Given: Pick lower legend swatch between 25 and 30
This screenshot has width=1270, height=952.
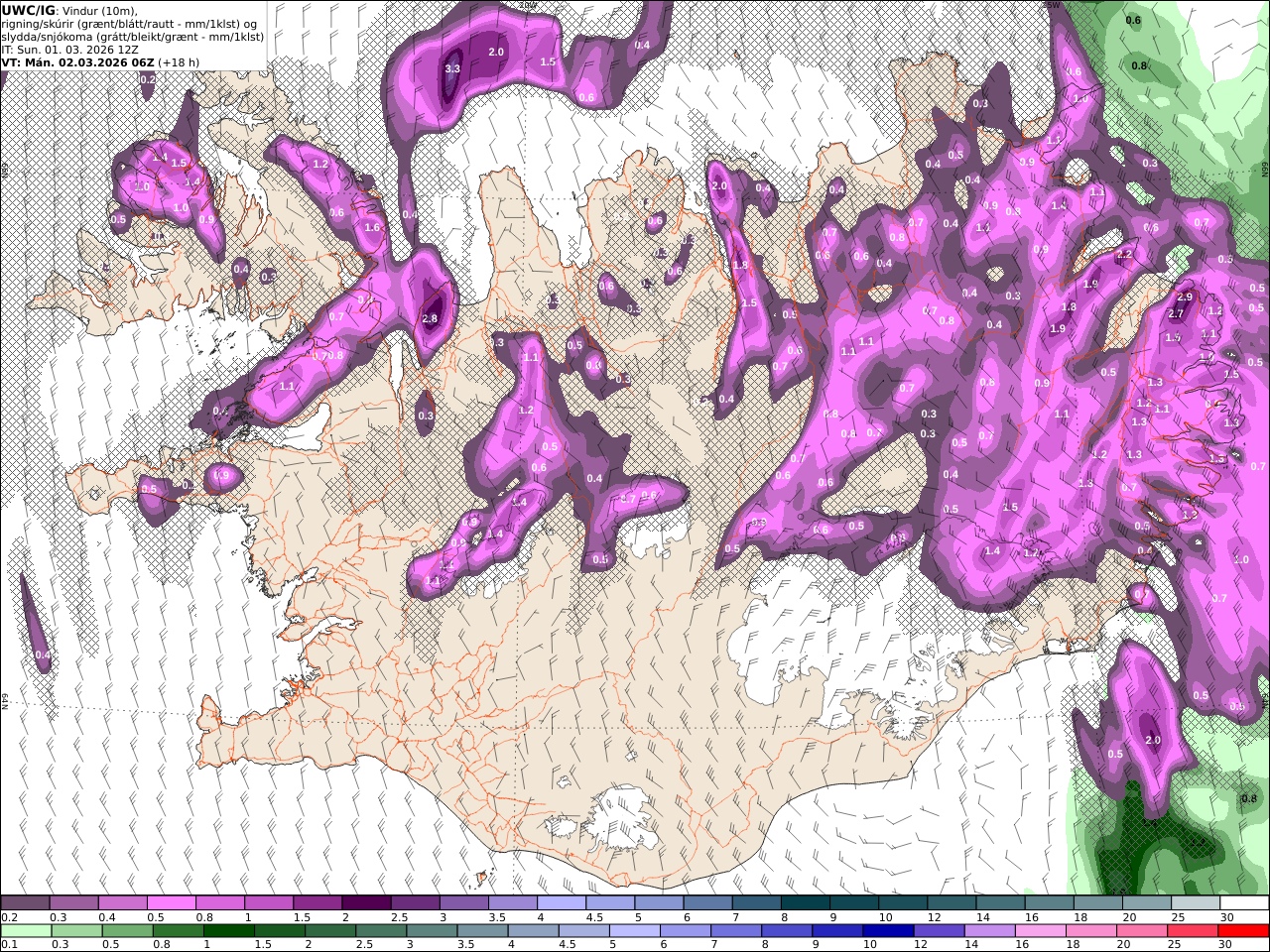Looking at the screenshot, I should coord(1193,930).
